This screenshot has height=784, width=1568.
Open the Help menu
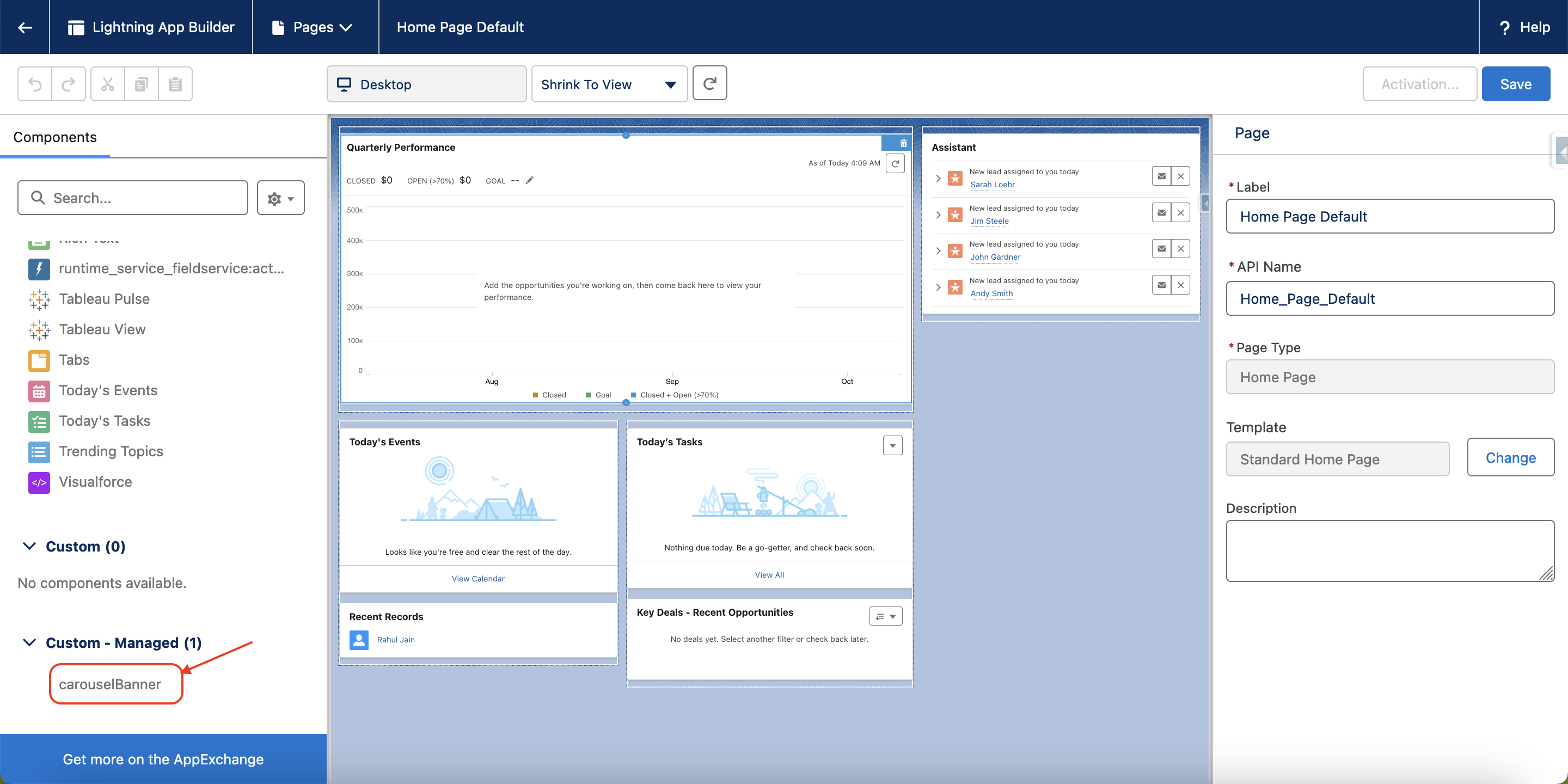(x=1524, y=27)
